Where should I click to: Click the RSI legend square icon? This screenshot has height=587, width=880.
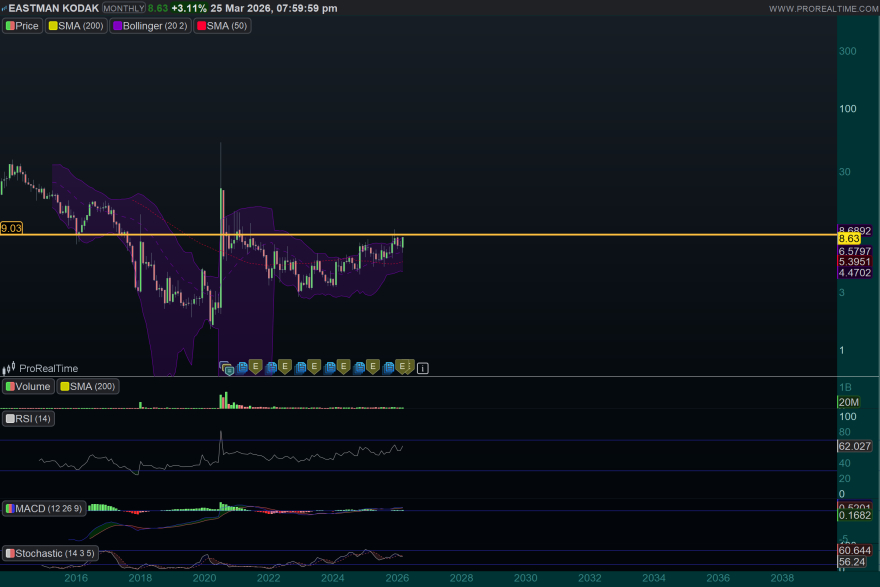(10, 419)
